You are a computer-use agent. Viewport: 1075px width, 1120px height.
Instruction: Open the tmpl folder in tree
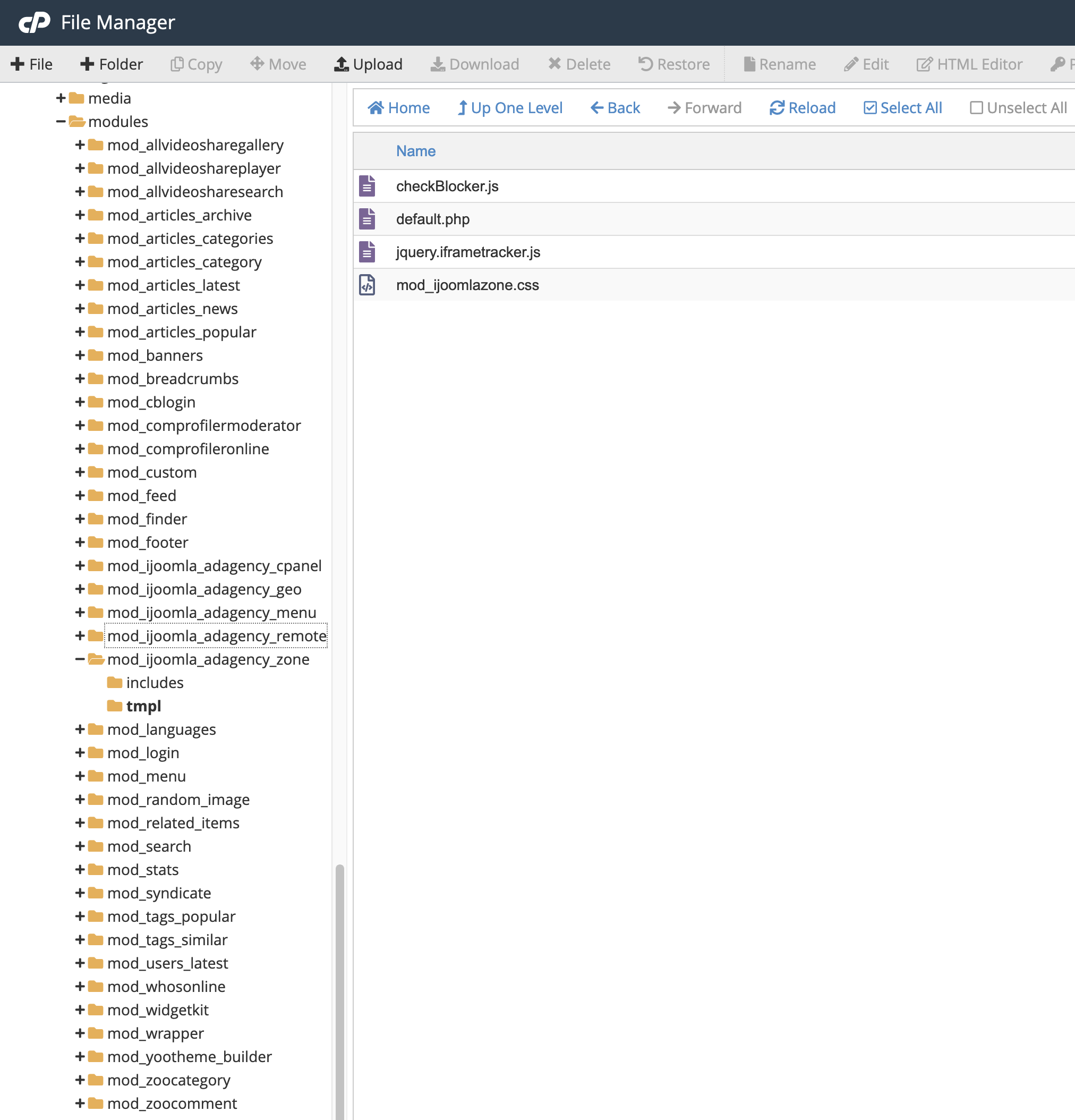pyautogui.click(x=143, y=706)
